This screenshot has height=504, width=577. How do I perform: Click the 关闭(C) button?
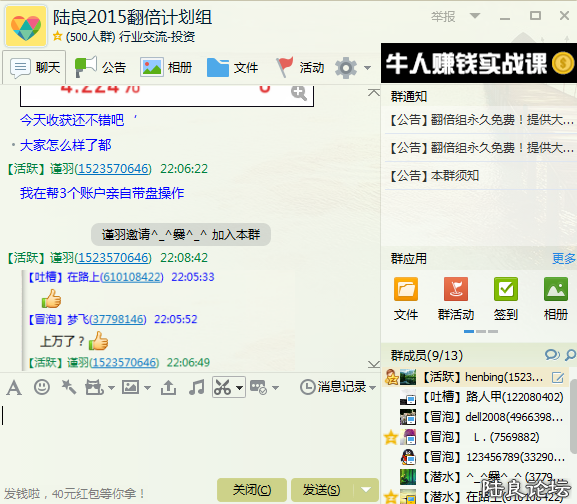[x=252, y=490]
